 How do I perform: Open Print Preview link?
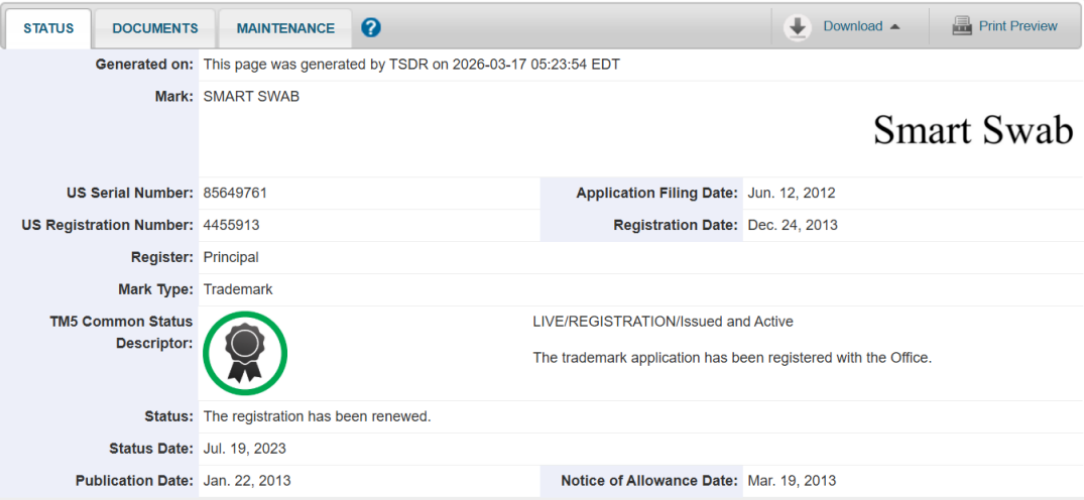click(x=1018, y=27)
